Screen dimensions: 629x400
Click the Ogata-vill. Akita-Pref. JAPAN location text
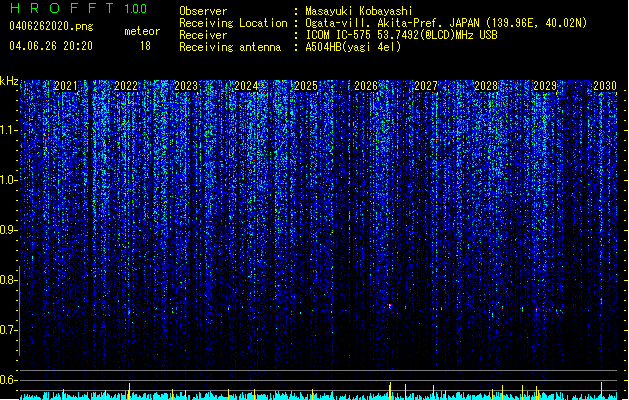[446, 23]
